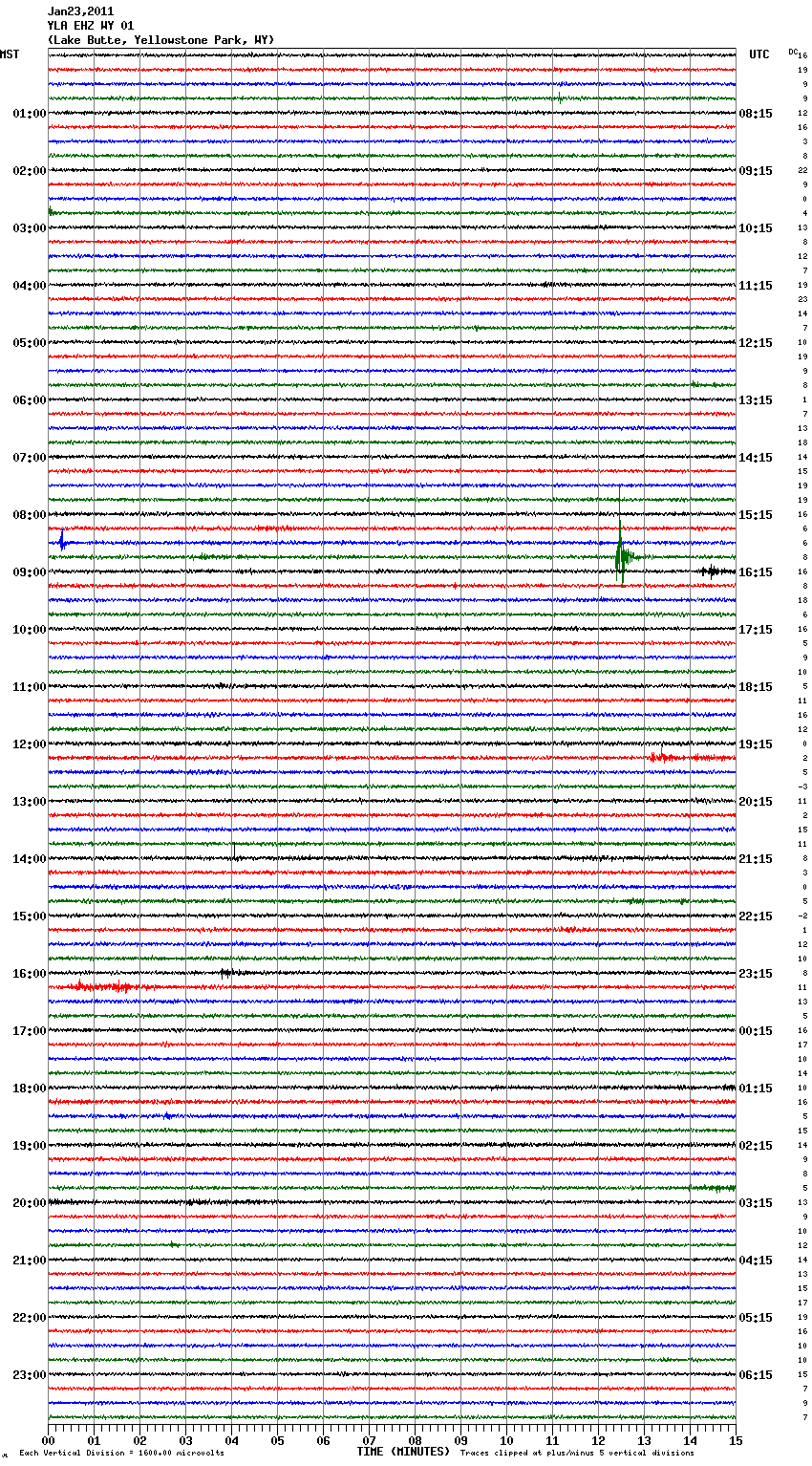Click the 14:15 UTC time label
Screen dimensions: 812x1466
[756, 458]
